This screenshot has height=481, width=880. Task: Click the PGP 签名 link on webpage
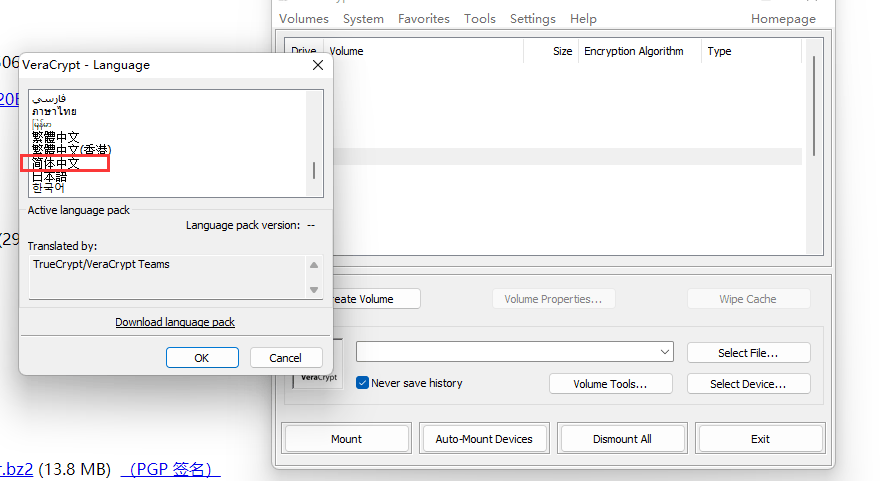pyautogui.click(x=171, y=469)
